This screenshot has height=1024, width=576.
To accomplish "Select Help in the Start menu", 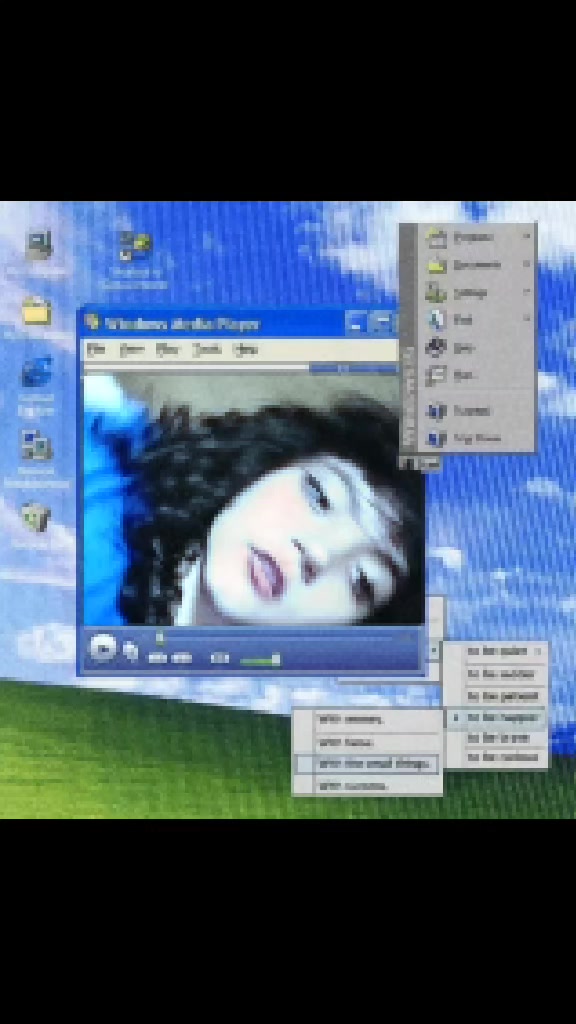I will click(x=476, y=347).
